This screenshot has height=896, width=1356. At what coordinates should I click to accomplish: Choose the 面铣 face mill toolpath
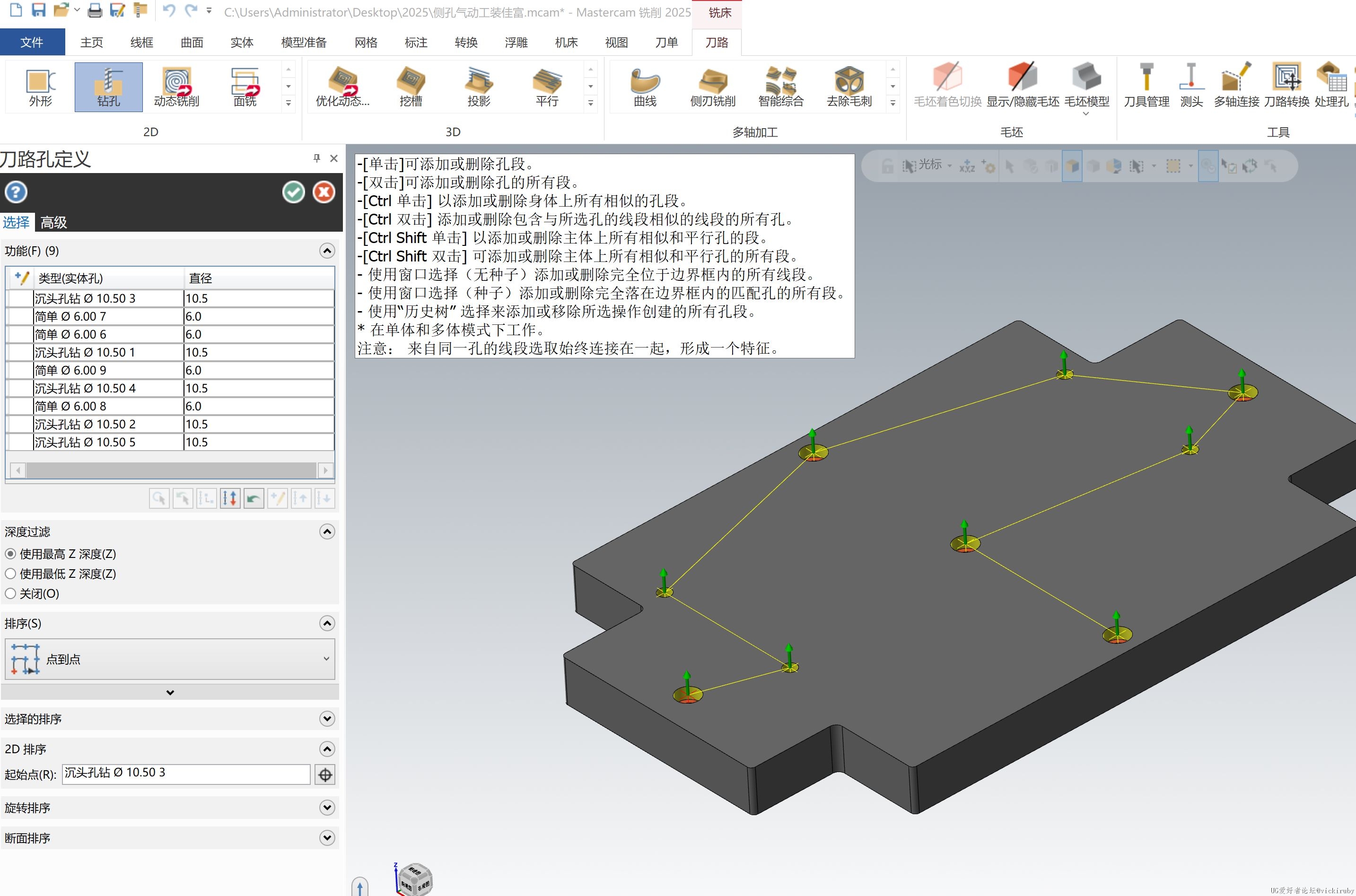(x=245, y=87)
